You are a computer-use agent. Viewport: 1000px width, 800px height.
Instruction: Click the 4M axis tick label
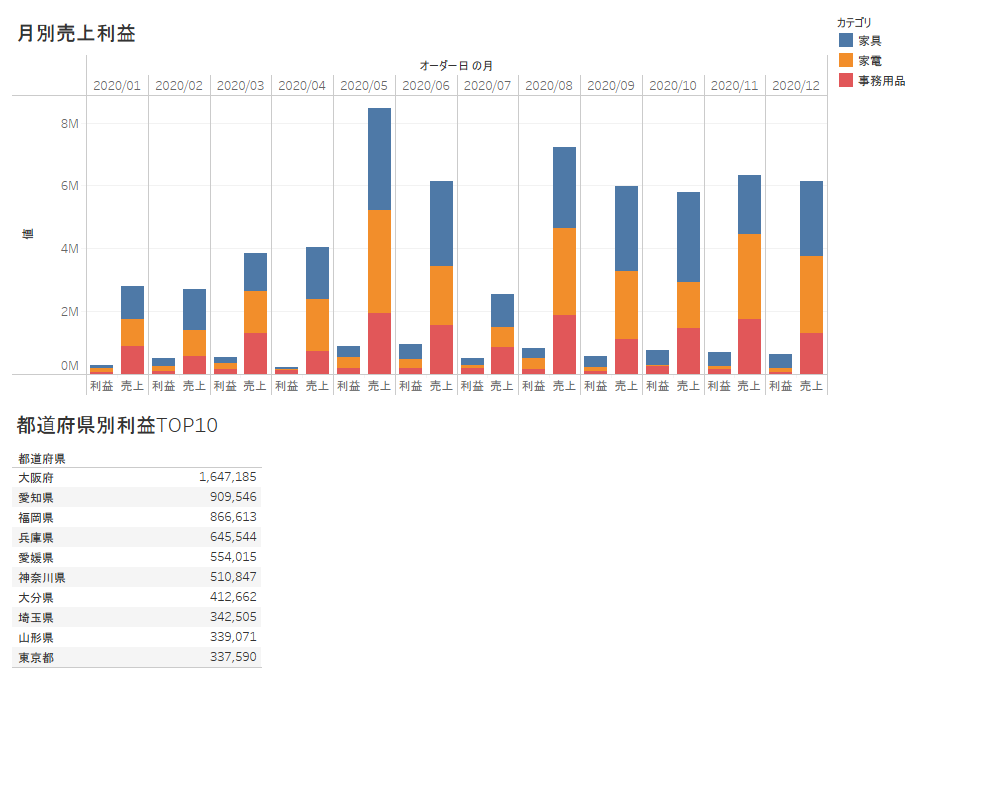(70, 249)
